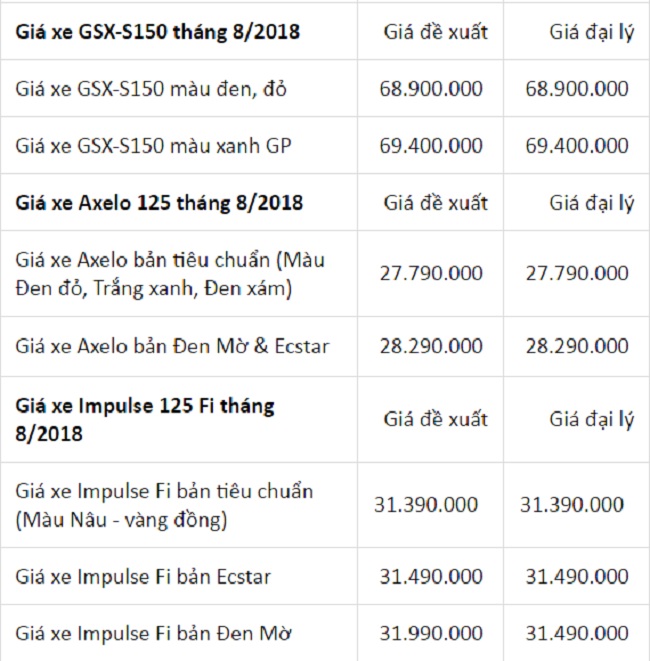Select the Impulse Fi bản tiêu chuẩn row label
This screenshot has width=650, height=661.
[x=164, y=505]
